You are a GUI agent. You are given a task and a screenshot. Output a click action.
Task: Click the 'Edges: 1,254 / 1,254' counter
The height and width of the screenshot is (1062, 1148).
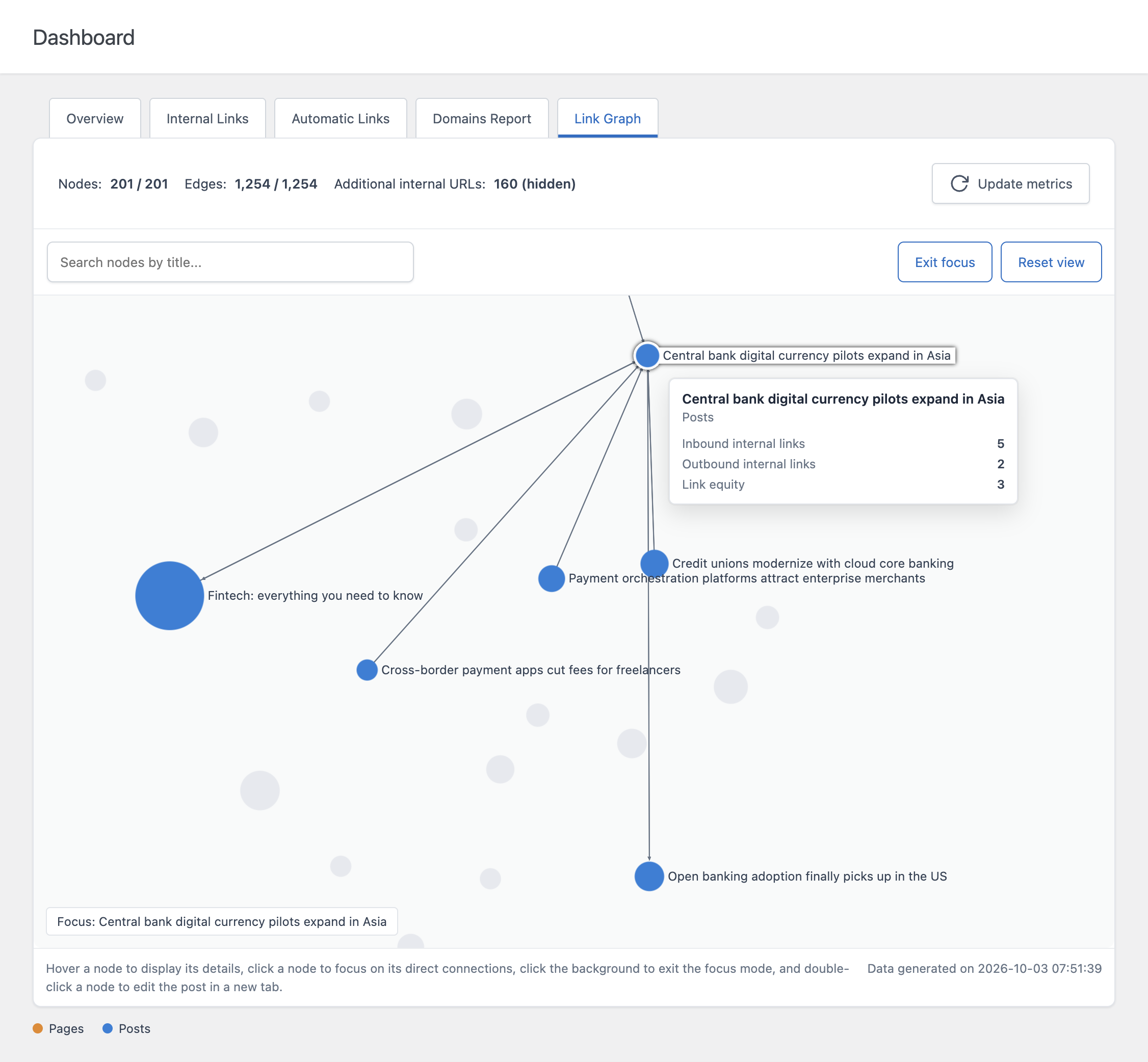(x=251, y=184)
